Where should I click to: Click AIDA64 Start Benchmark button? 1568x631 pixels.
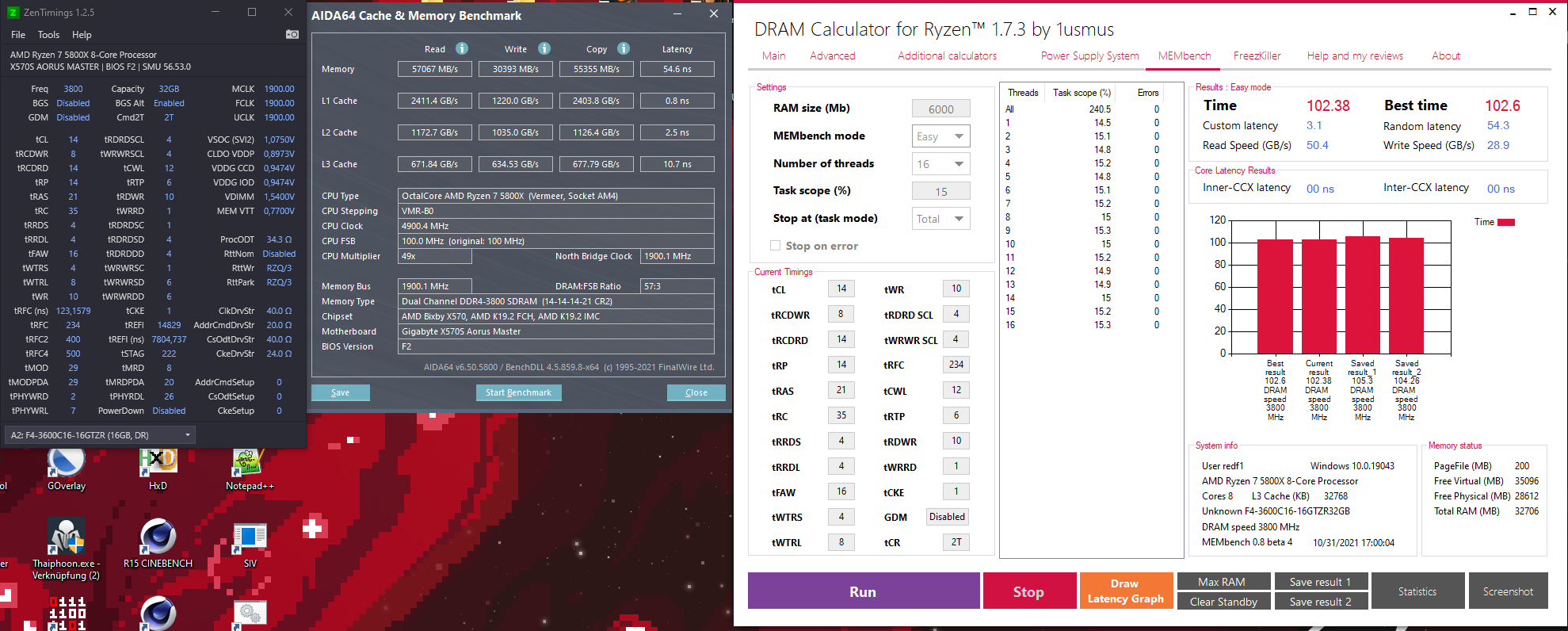[x=519, y=392]
